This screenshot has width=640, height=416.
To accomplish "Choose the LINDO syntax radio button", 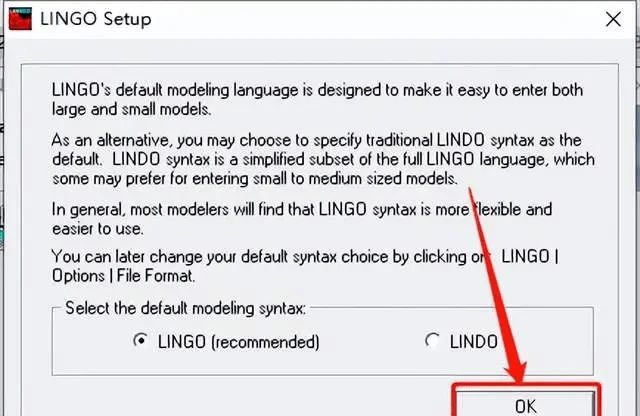I will 432,340.
